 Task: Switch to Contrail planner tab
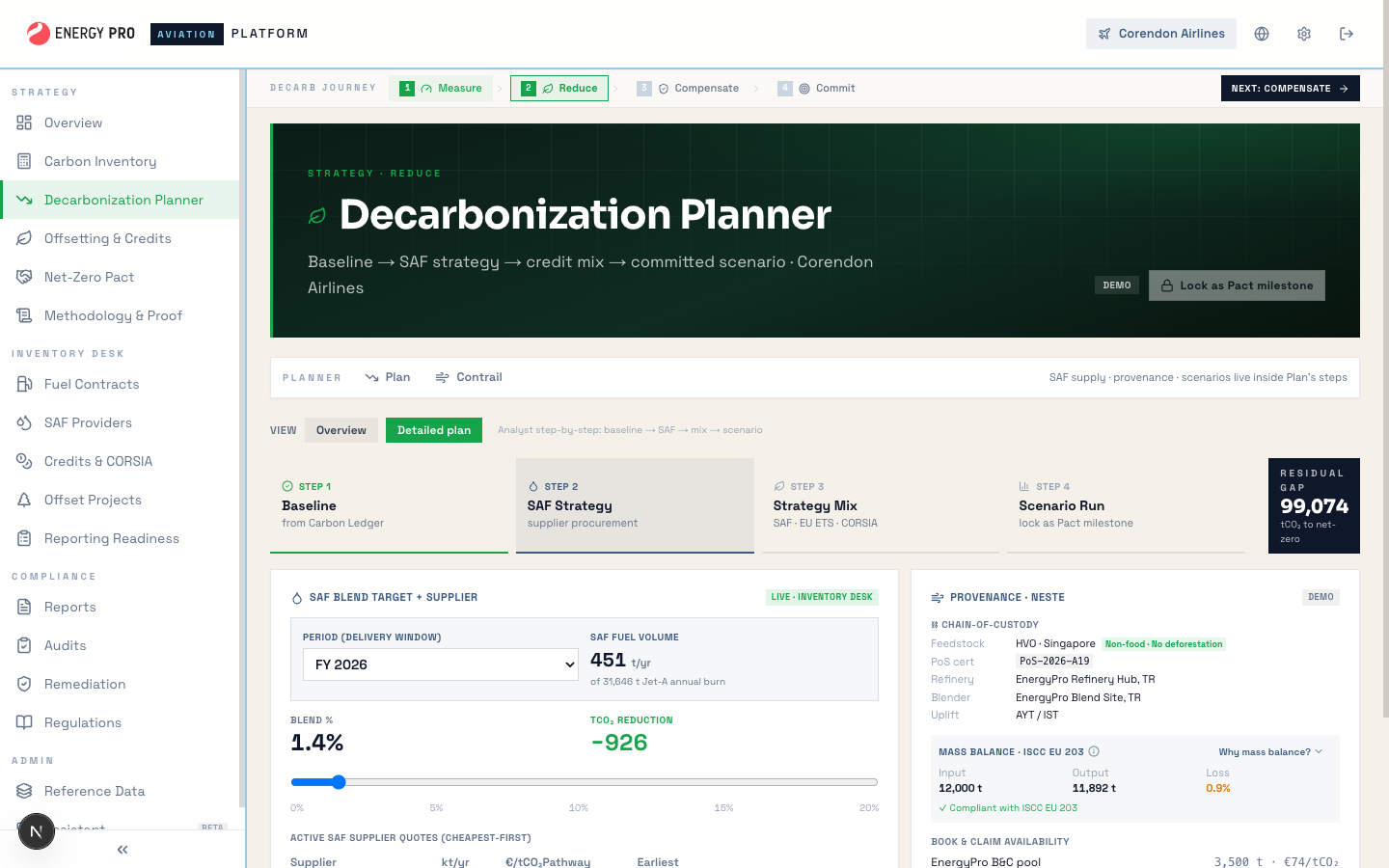(469, 377)
